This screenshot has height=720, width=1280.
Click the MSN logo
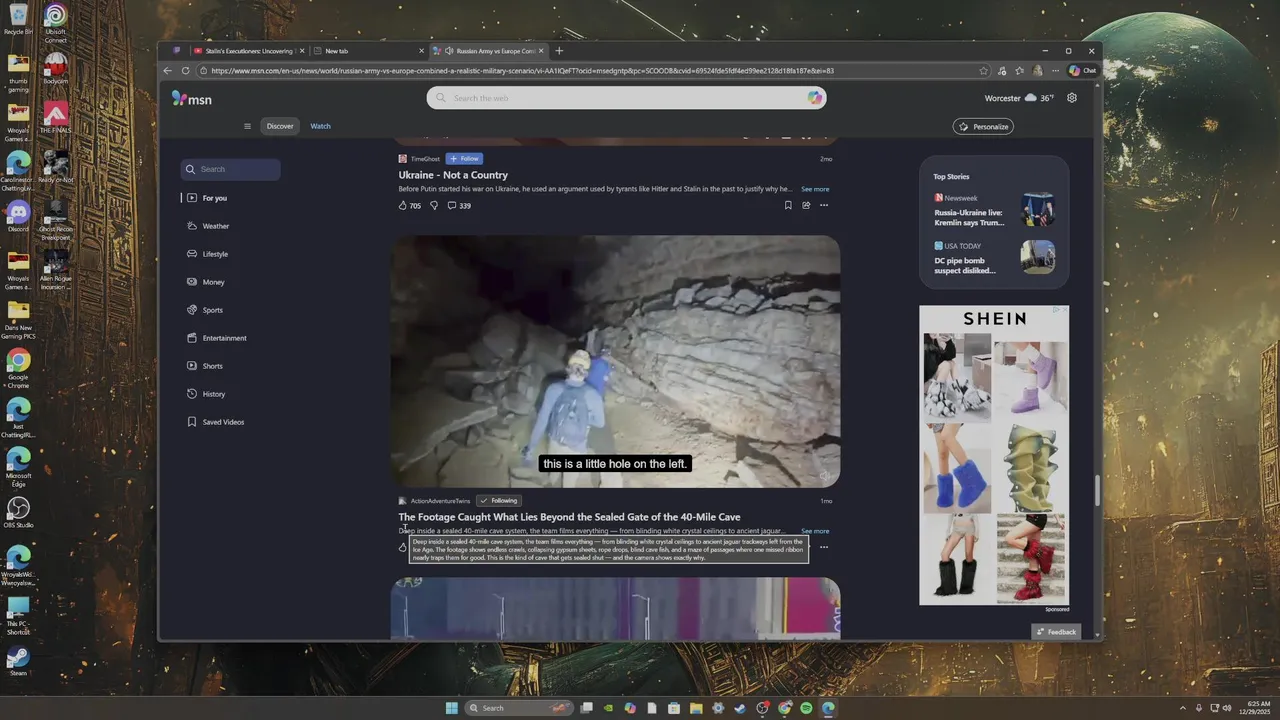pos(191,98)
